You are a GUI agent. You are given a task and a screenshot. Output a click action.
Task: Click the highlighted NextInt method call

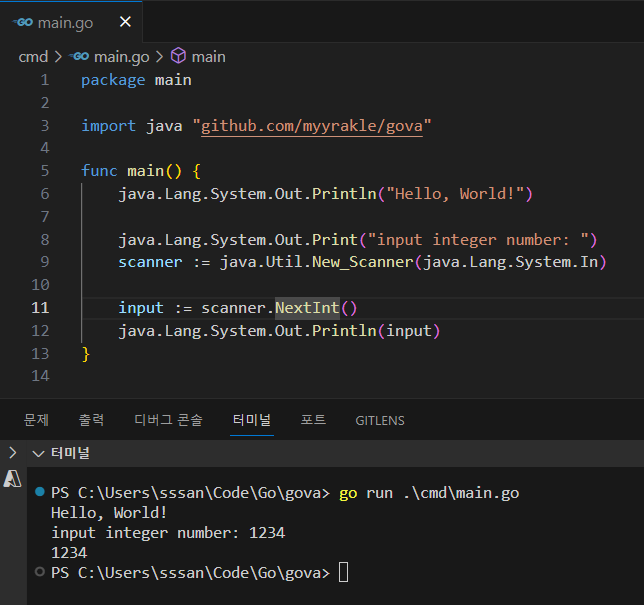click(x=307, y=308)
